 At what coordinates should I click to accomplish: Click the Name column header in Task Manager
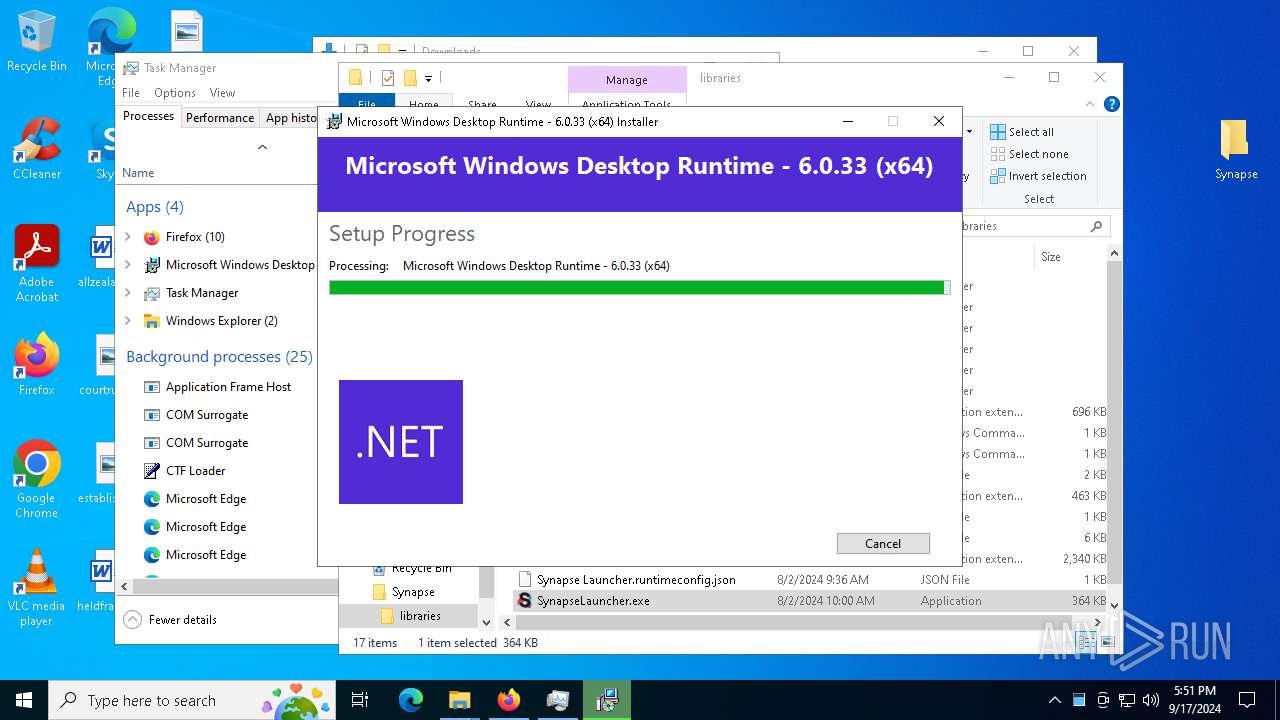pos(138,173)
